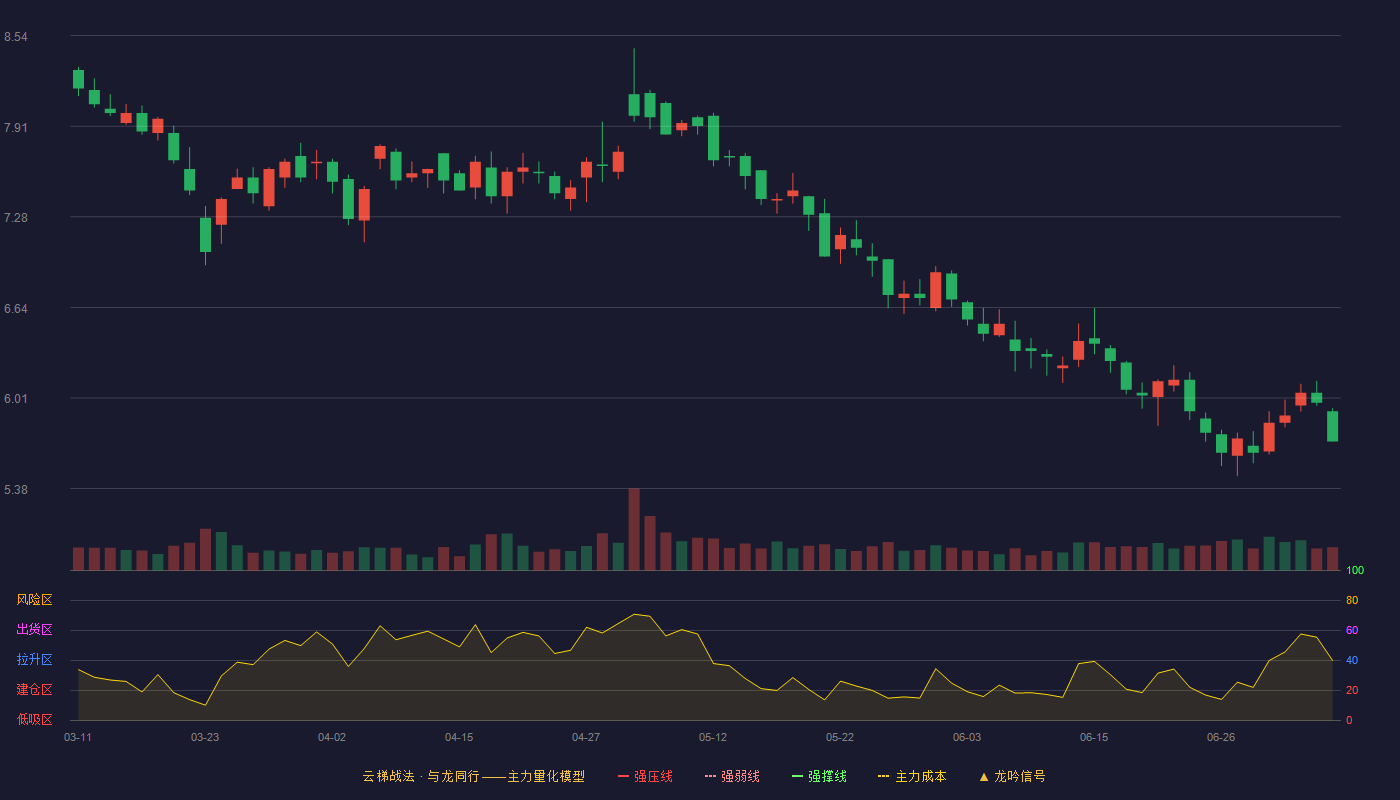Click the 拉升区 zone label
The width and height of the screenshot is (1400, 800).
(x=34, y=660)
